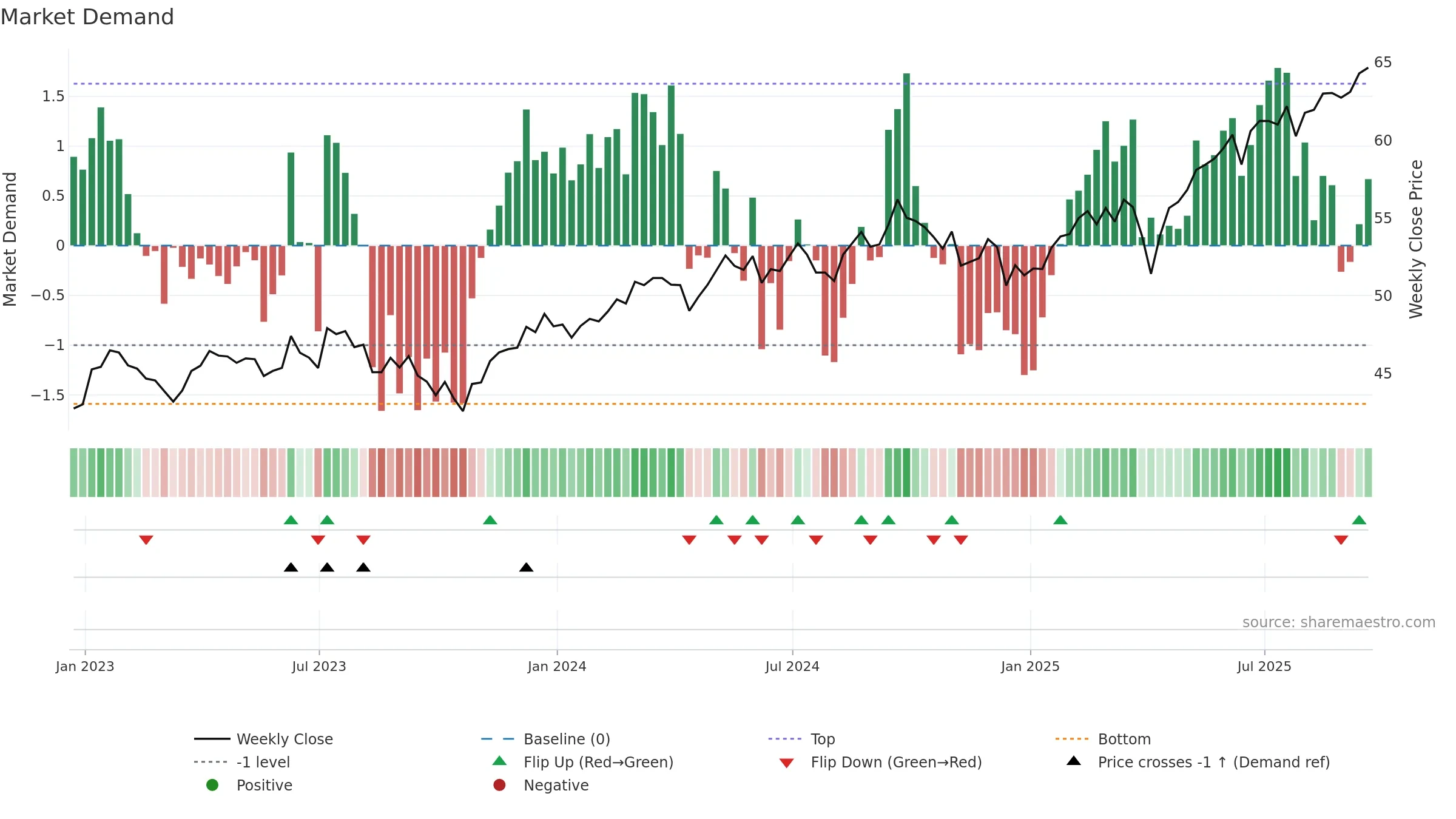Toggle the Baseline (0) legend entry

(546, 739)
